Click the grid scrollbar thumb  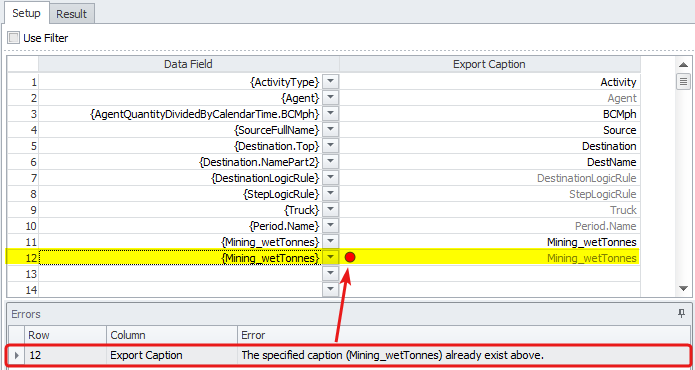coord(683,82)
